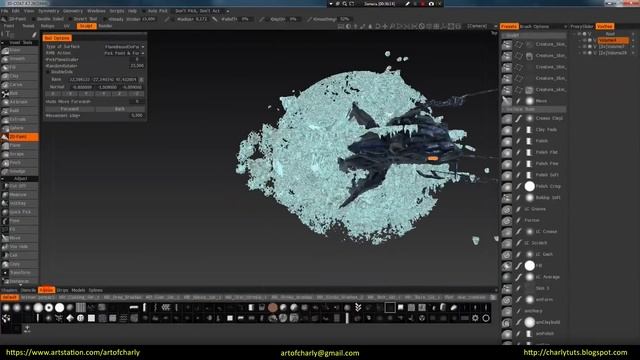
Task: Select the Pinch voxel tool
Action: click(20, 162)
